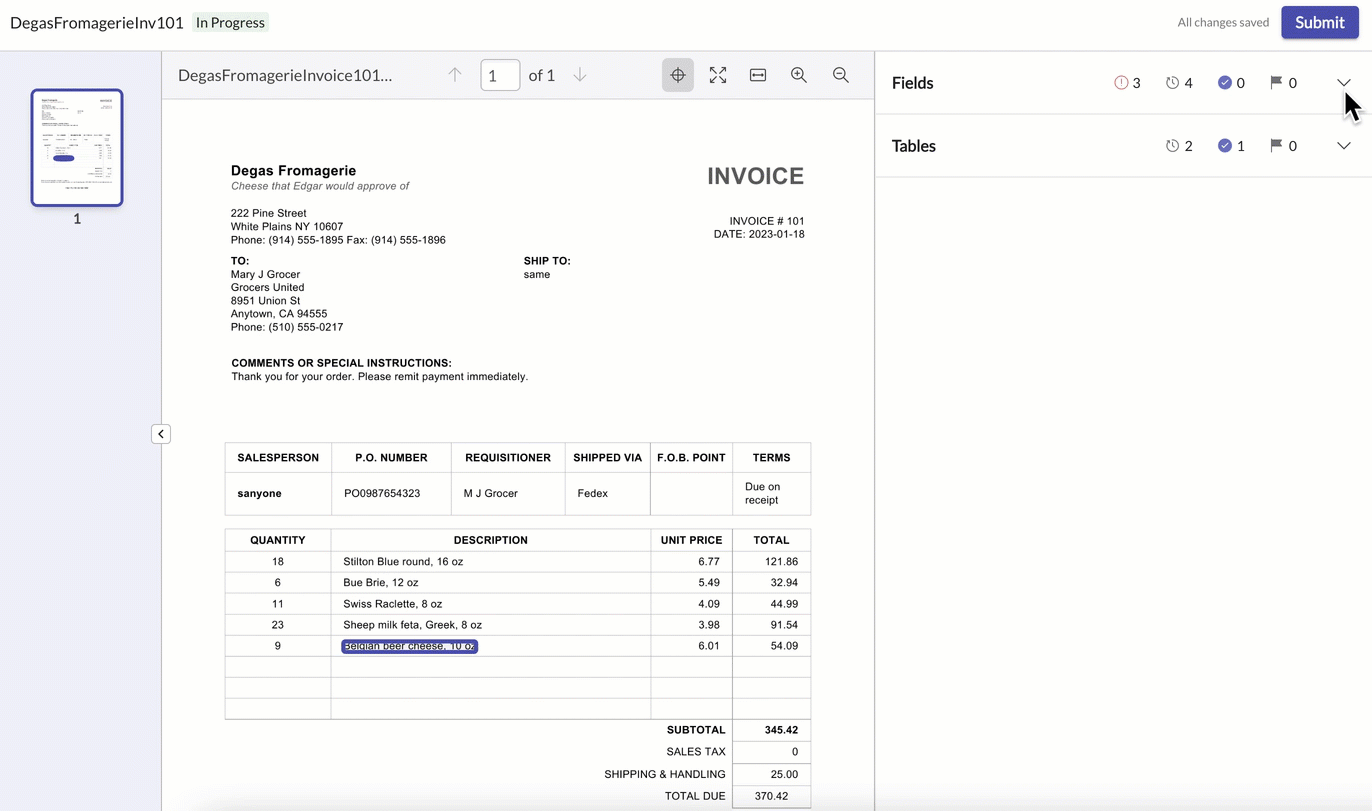Click the Tables section title
Viewport: 1372px width, 811px height.
[914, 146]
